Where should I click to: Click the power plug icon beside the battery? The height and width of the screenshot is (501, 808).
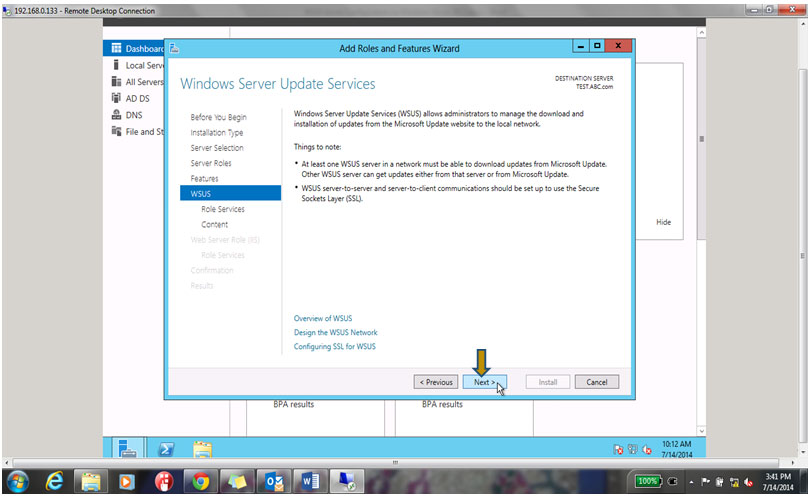pos(672,481)
